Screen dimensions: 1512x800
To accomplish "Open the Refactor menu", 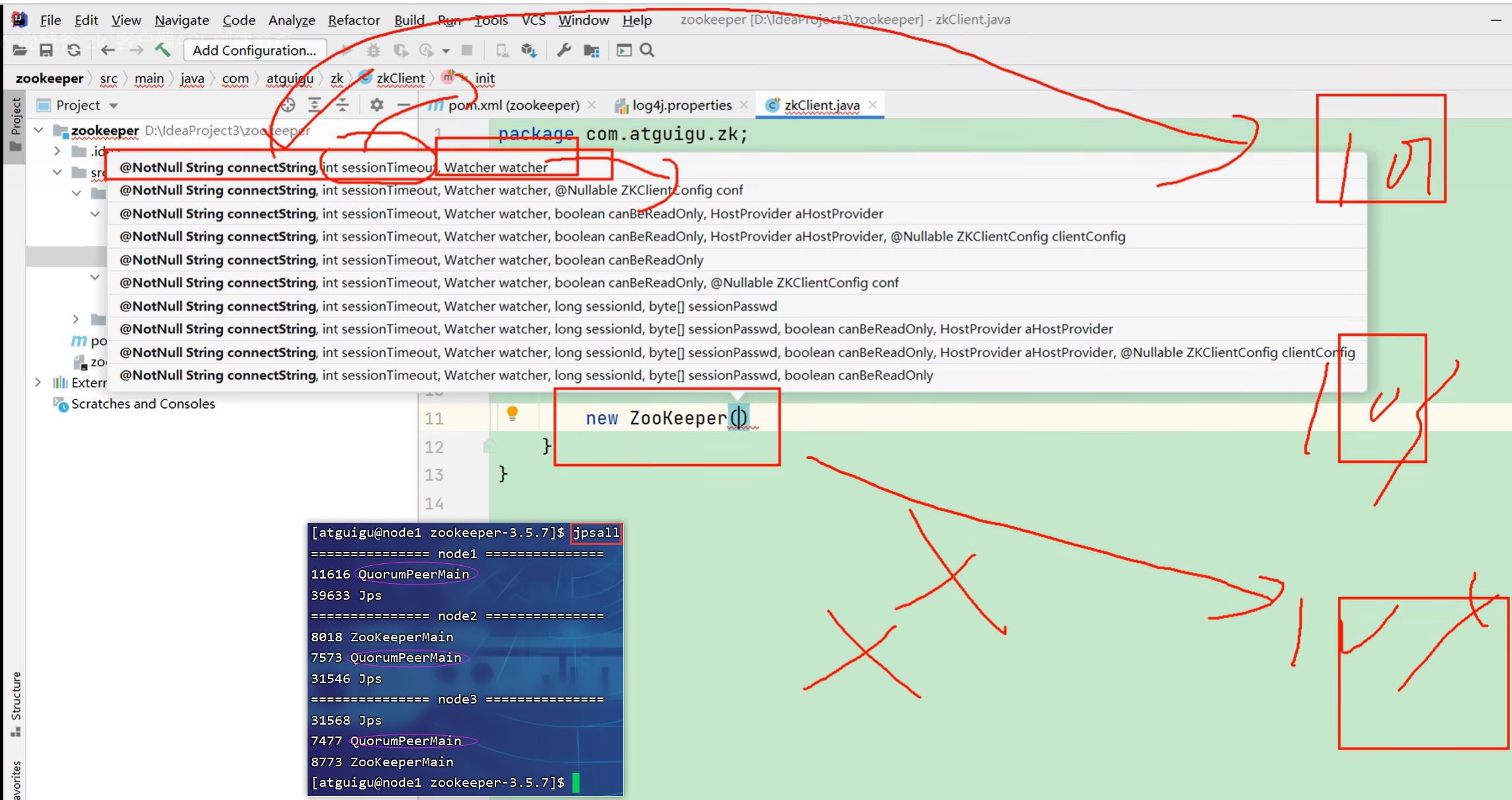I will pos(354,20).
